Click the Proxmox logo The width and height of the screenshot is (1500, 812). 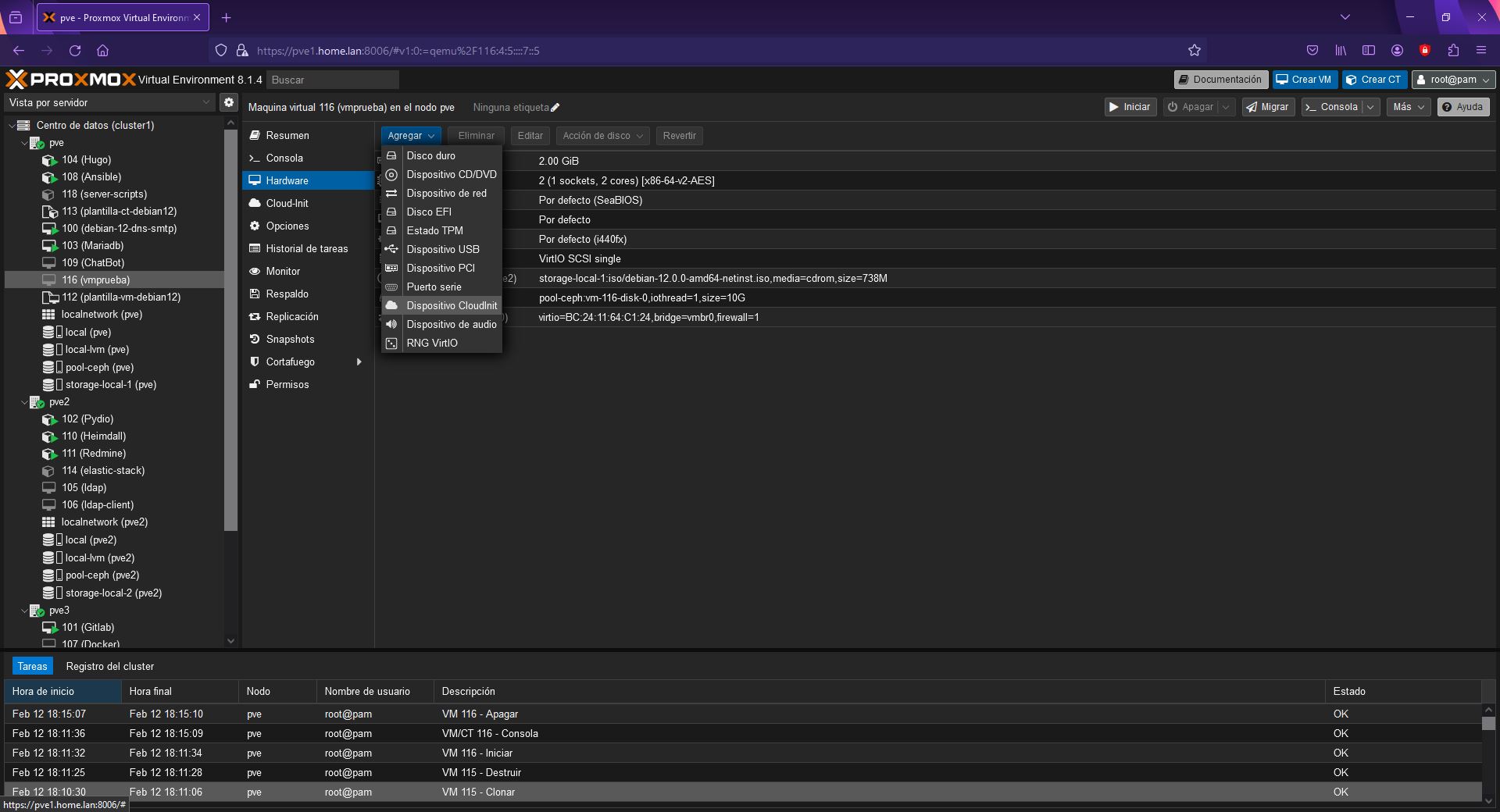pos(70,79)
